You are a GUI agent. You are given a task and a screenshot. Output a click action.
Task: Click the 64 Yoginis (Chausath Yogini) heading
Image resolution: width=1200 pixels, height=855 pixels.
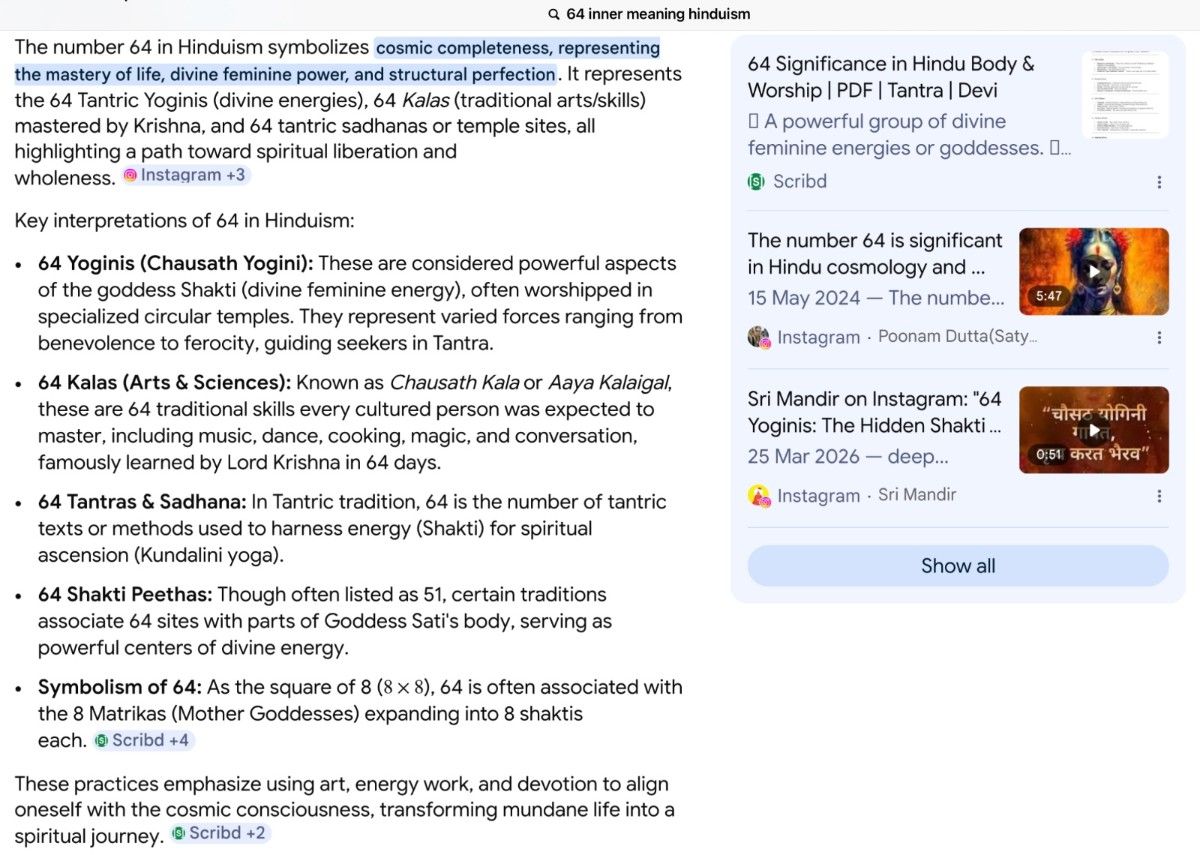(176, 263)
